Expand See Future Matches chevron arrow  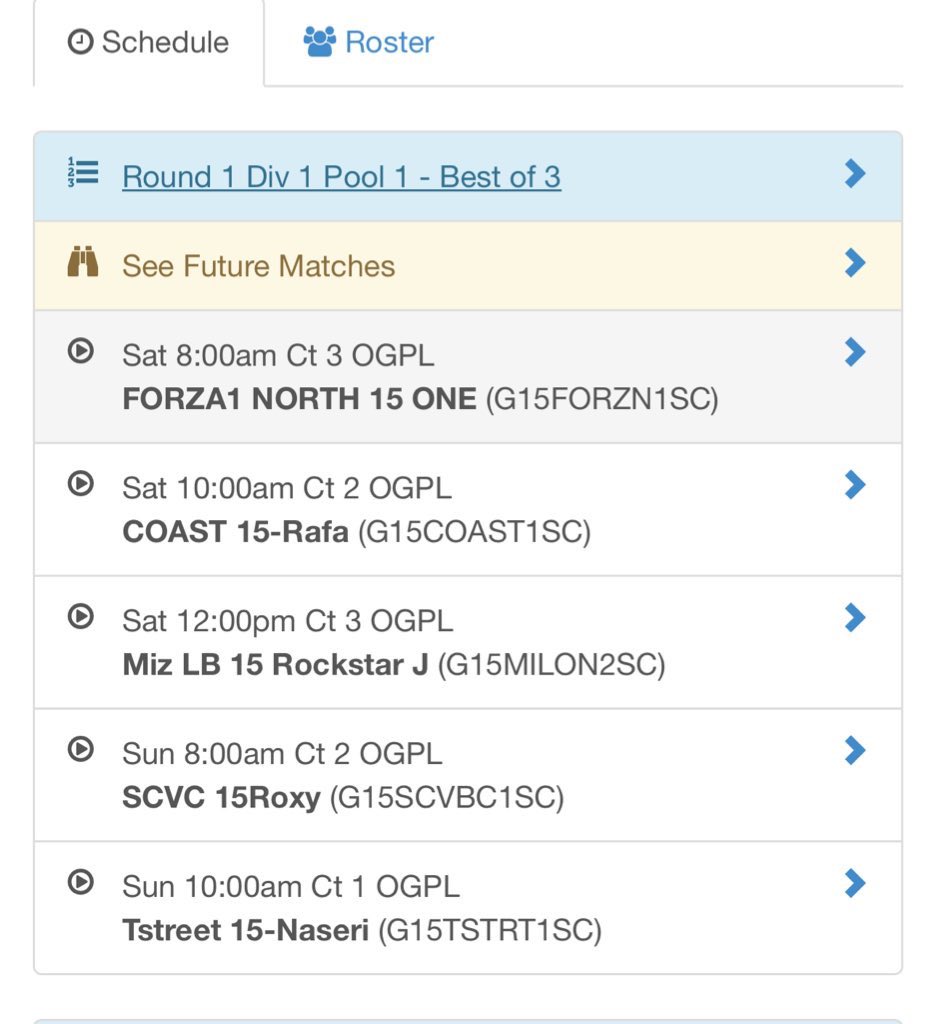[x=854, y=263]
